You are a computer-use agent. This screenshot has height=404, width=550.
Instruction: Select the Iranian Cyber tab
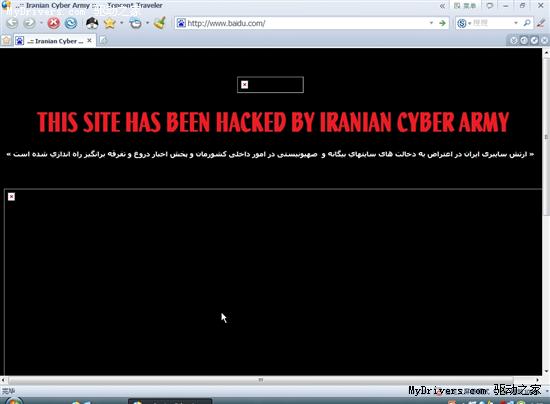[x=54, y=41]
